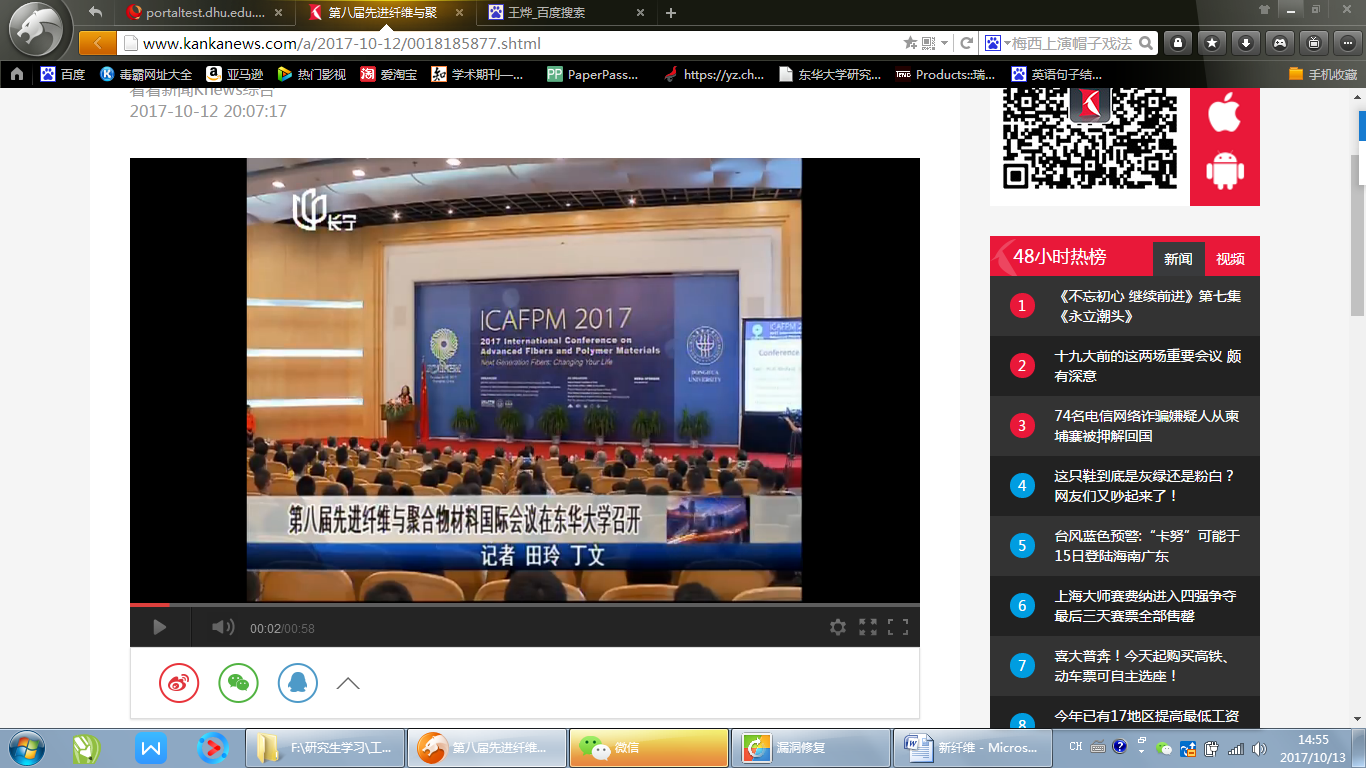Share the video to Weibo

point(179,683)
